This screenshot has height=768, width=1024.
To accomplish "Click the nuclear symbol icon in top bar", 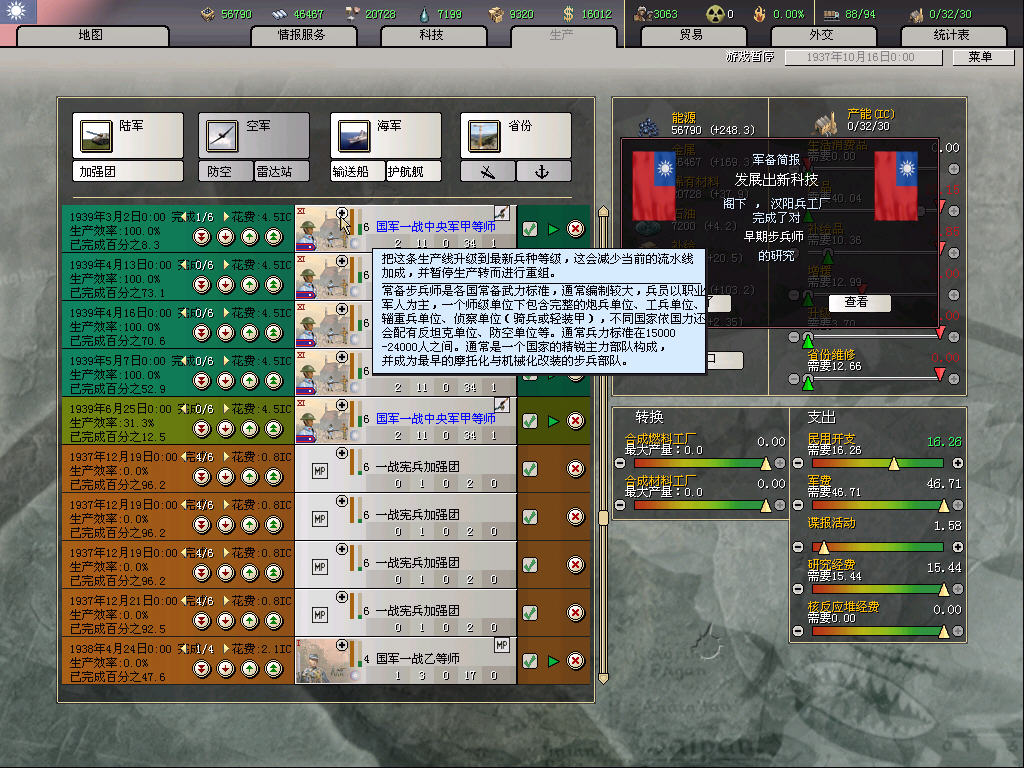I will pos(716,14).
